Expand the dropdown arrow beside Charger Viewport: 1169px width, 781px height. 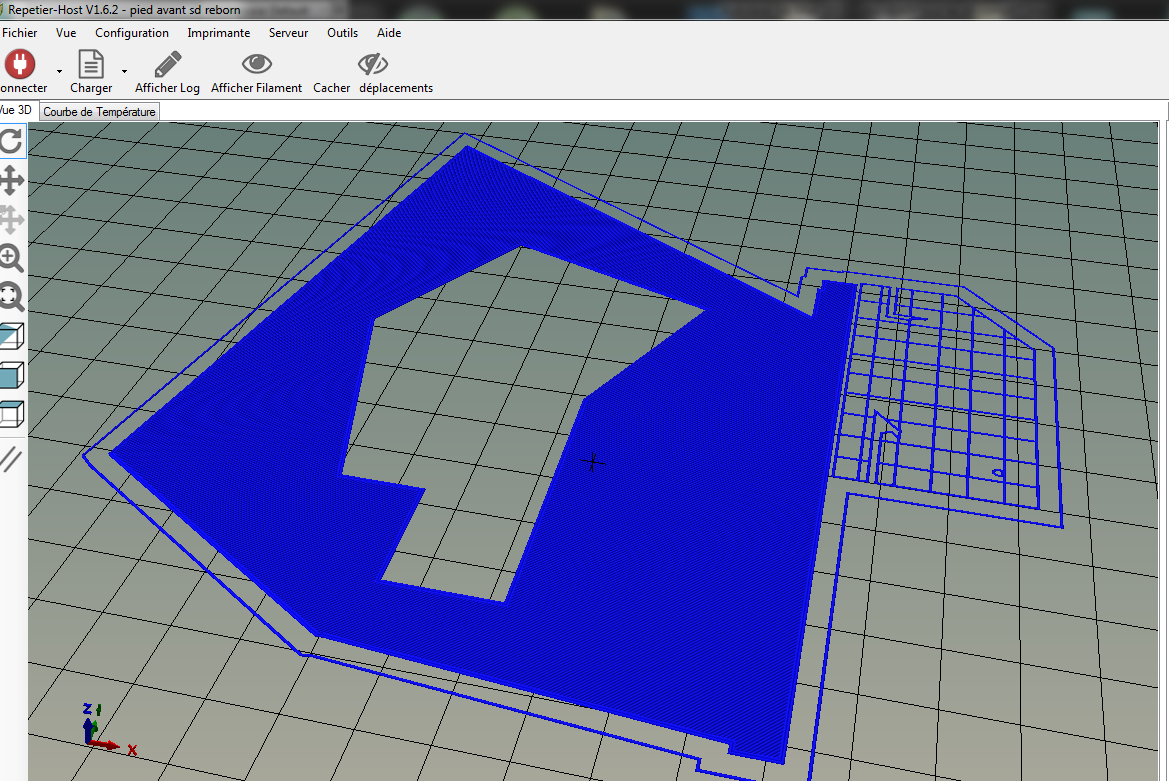click(x=125, y=72)
